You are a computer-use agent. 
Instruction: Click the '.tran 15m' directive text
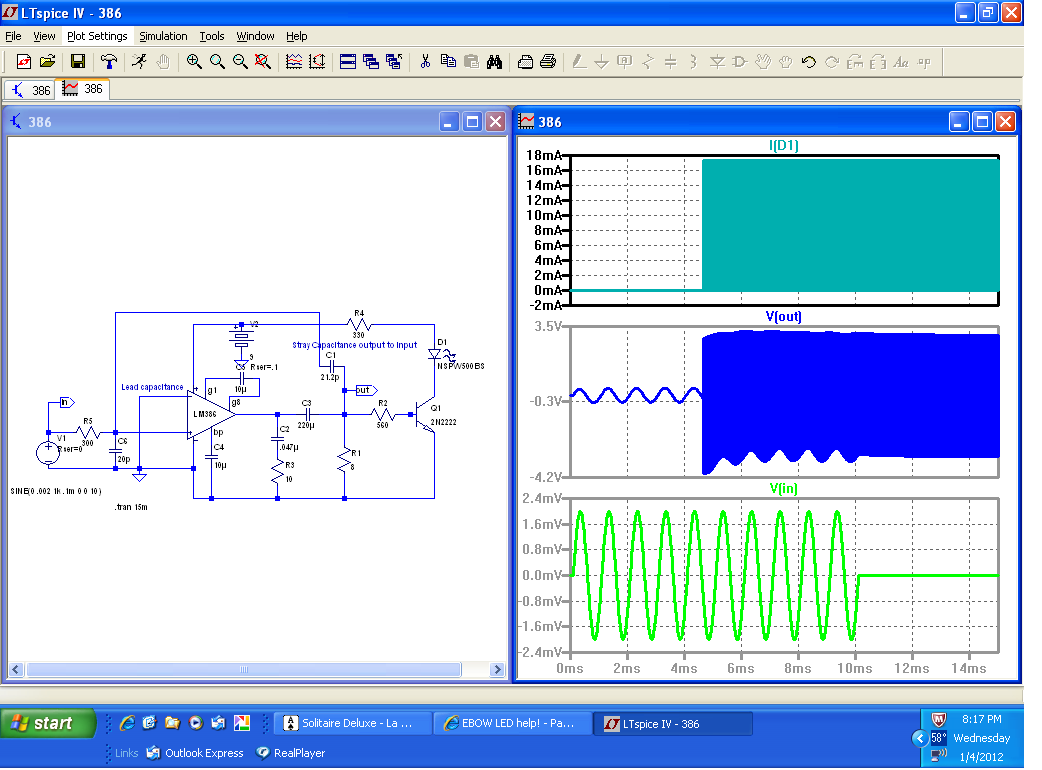coord(131,507)
